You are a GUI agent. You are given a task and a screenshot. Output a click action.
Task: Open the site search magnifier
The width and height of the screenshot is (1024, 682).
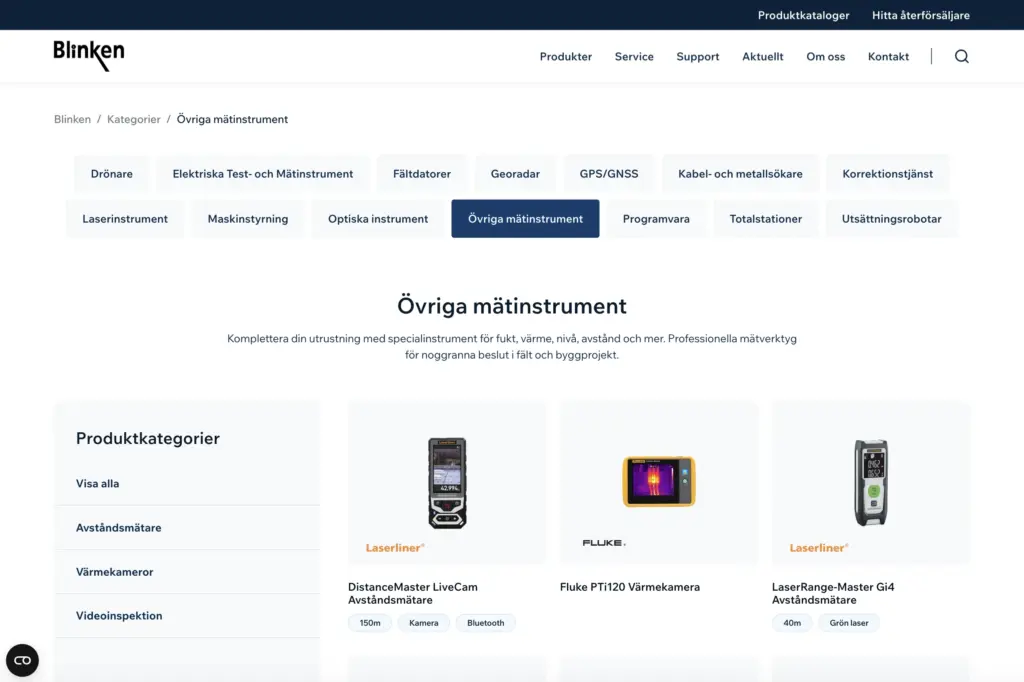pyautogui.click(x=961, y=56)
